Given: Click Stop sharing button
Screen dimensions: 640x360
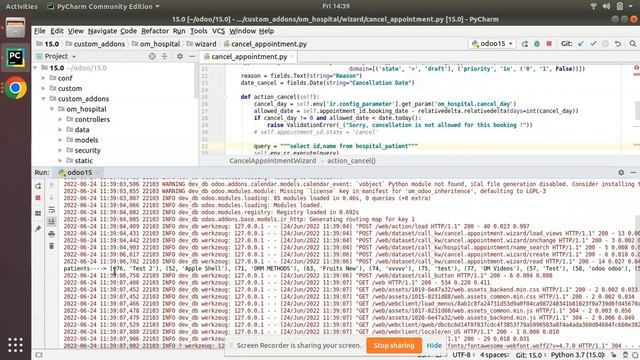Looking at the screenshot, I should [x=393, y=345].
